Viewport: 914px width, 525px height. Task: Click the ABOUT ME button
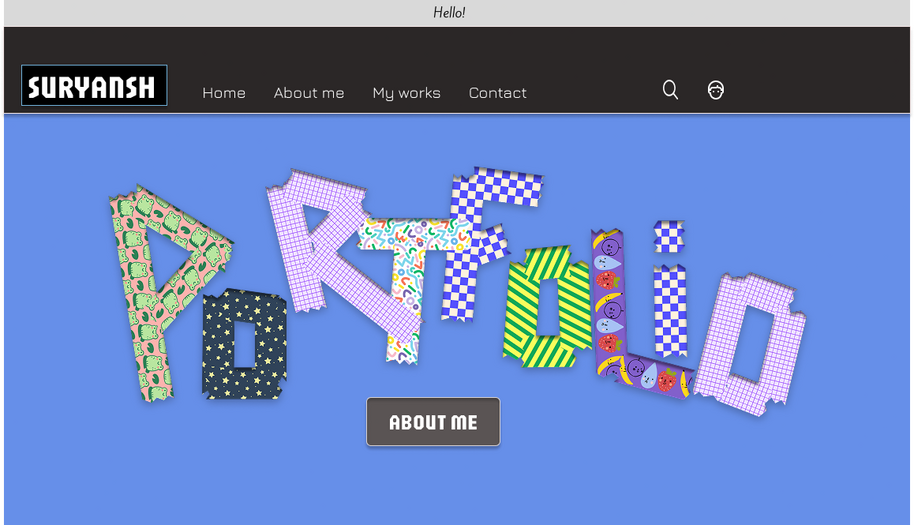(x=433, y=422)
